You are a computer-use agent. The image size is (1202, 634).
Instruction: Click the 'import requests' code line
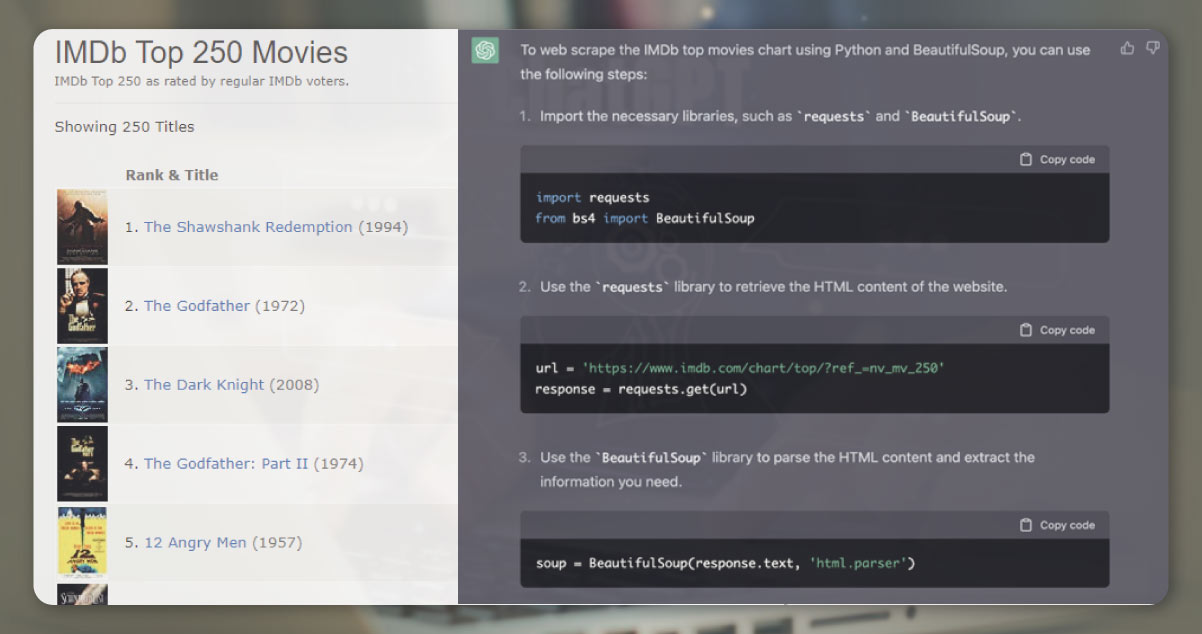(593, 198)
